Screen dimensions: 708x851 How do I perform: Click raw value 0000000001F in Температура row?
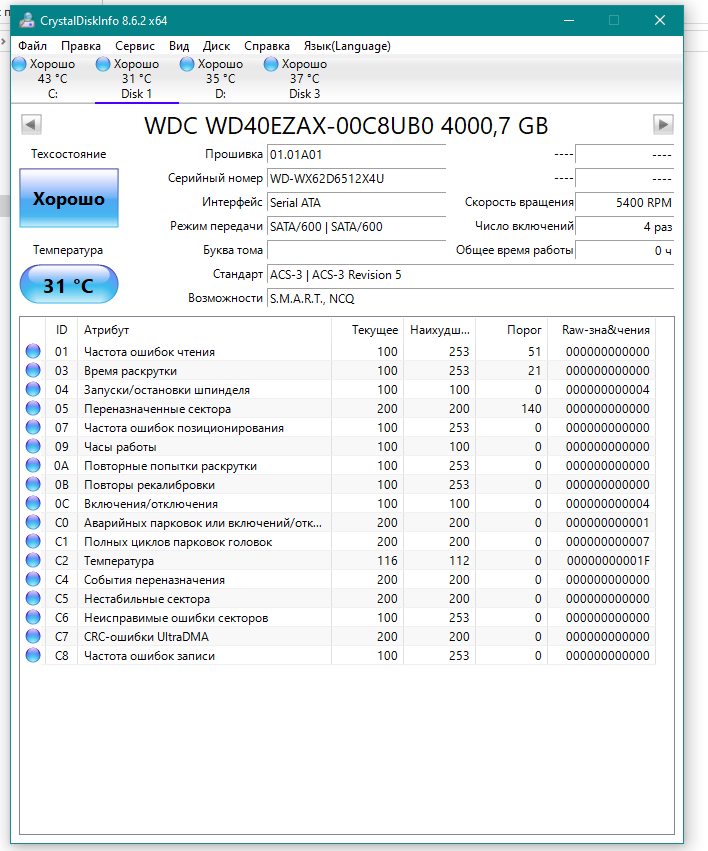(x=608, y=561)
